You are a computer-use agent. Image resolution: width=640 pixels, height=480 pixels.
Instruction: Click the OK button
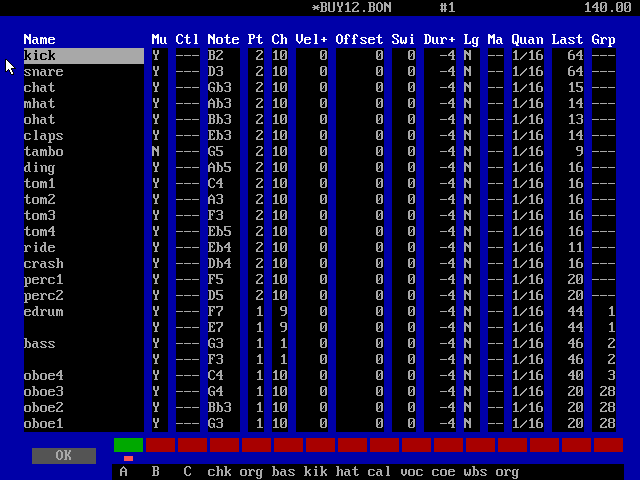[64, 456]
